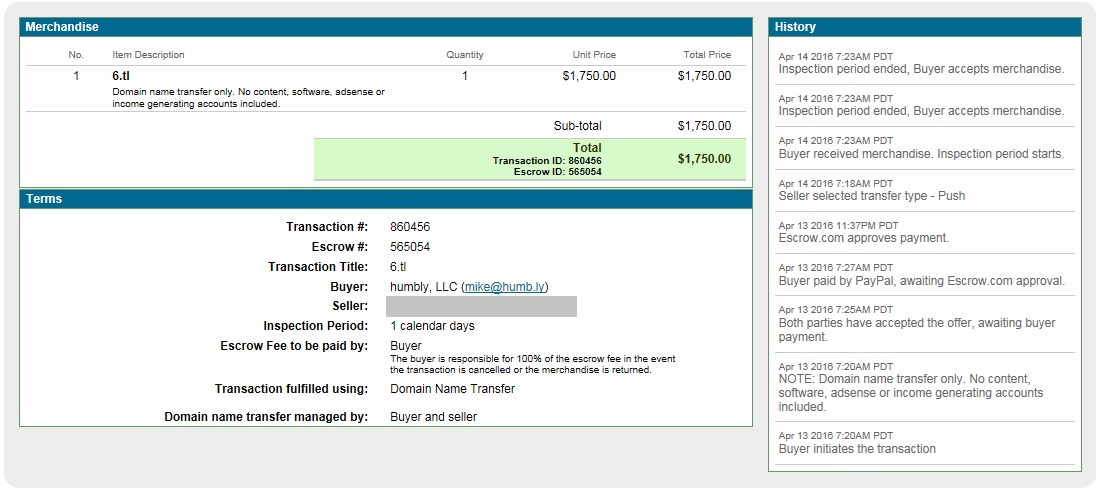Image resolution: width=1096 pixels, height=488 pixels.
Task: Click the 'Domain Name Transfer' fulfillment value
Action: pos(452,389)
